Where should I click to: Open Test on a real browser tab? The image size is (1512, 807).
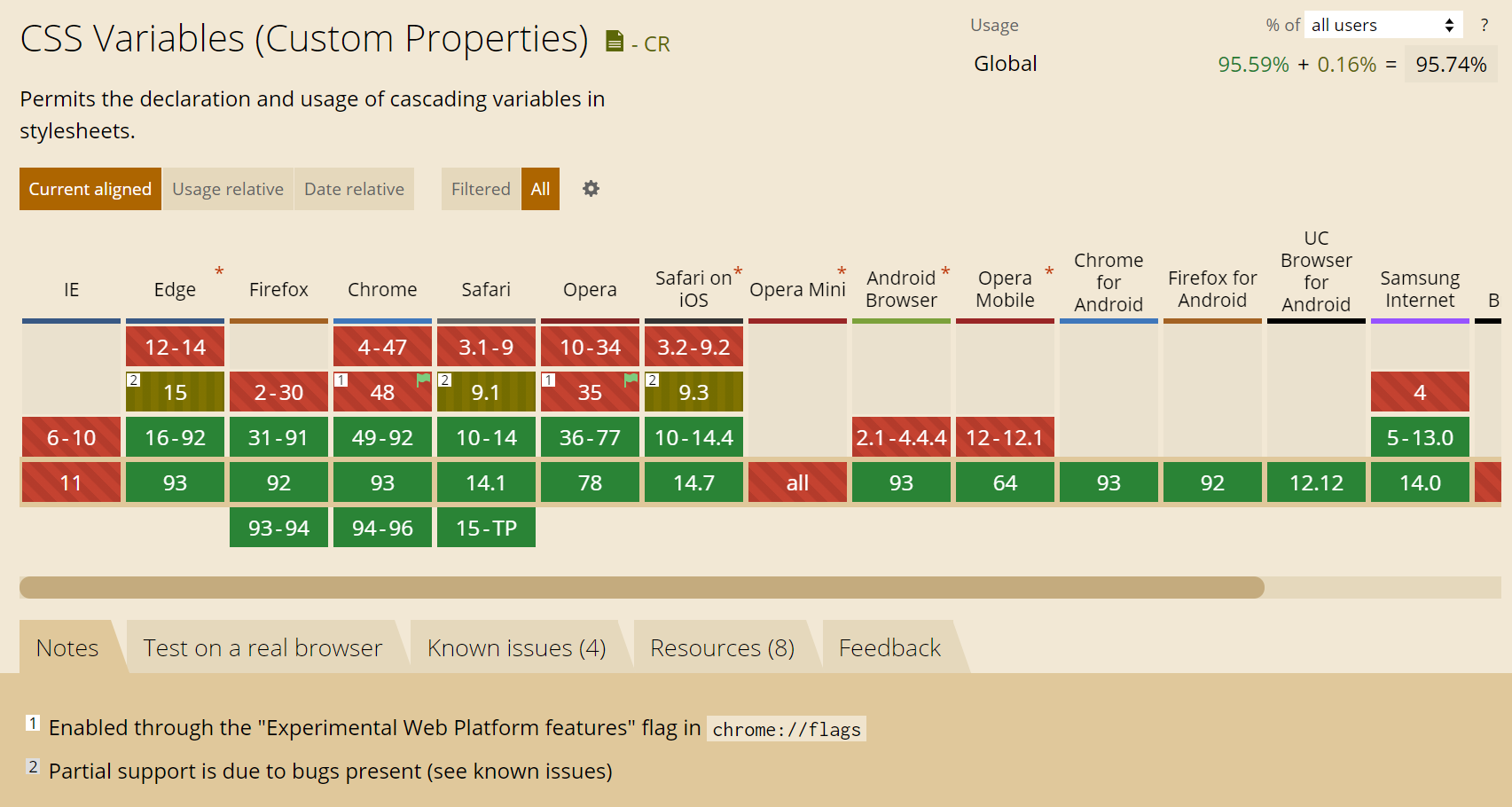262,647
